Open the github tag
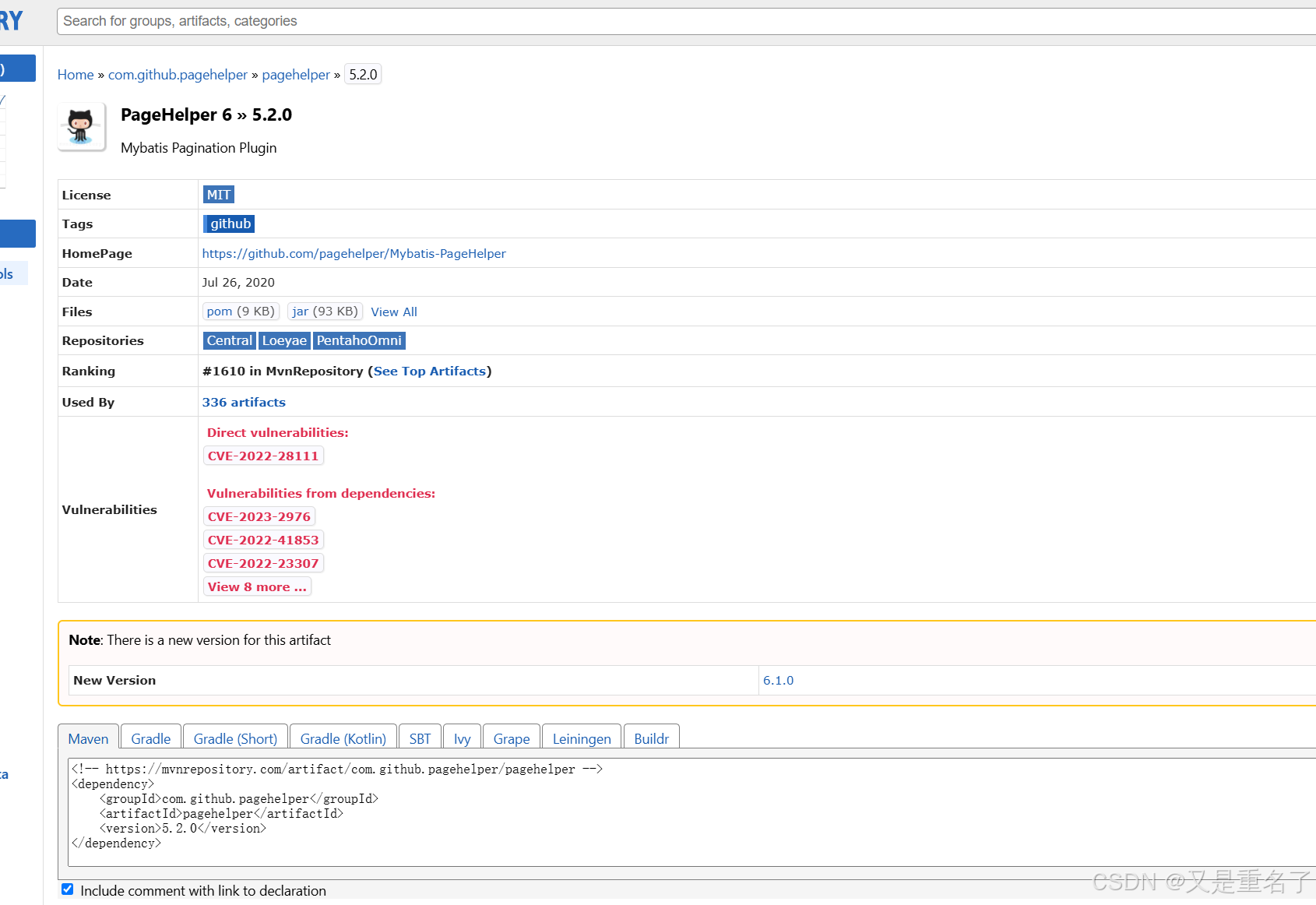 (230, 224)
